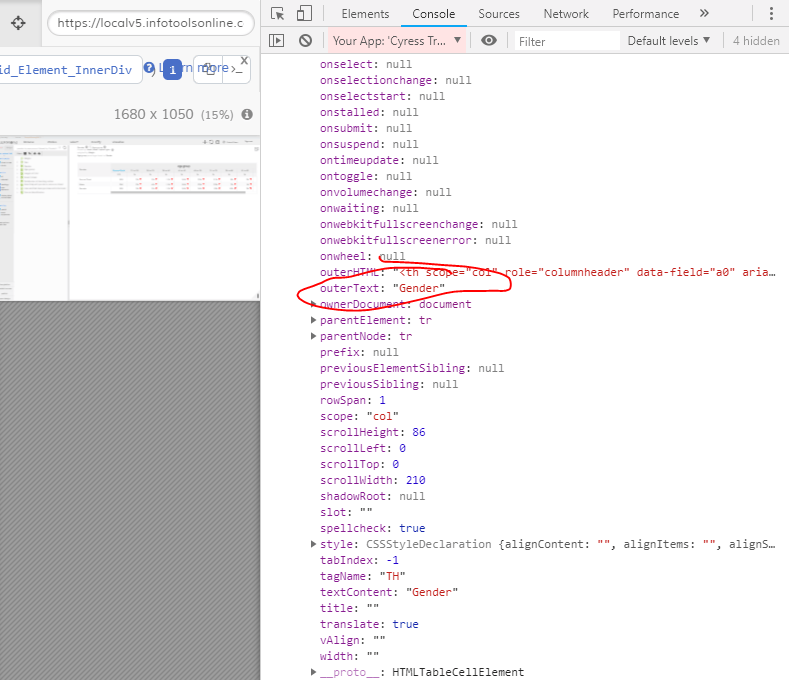
Task: Click the '4 hidden' messages indicator
Action: (x=756, y=41)
